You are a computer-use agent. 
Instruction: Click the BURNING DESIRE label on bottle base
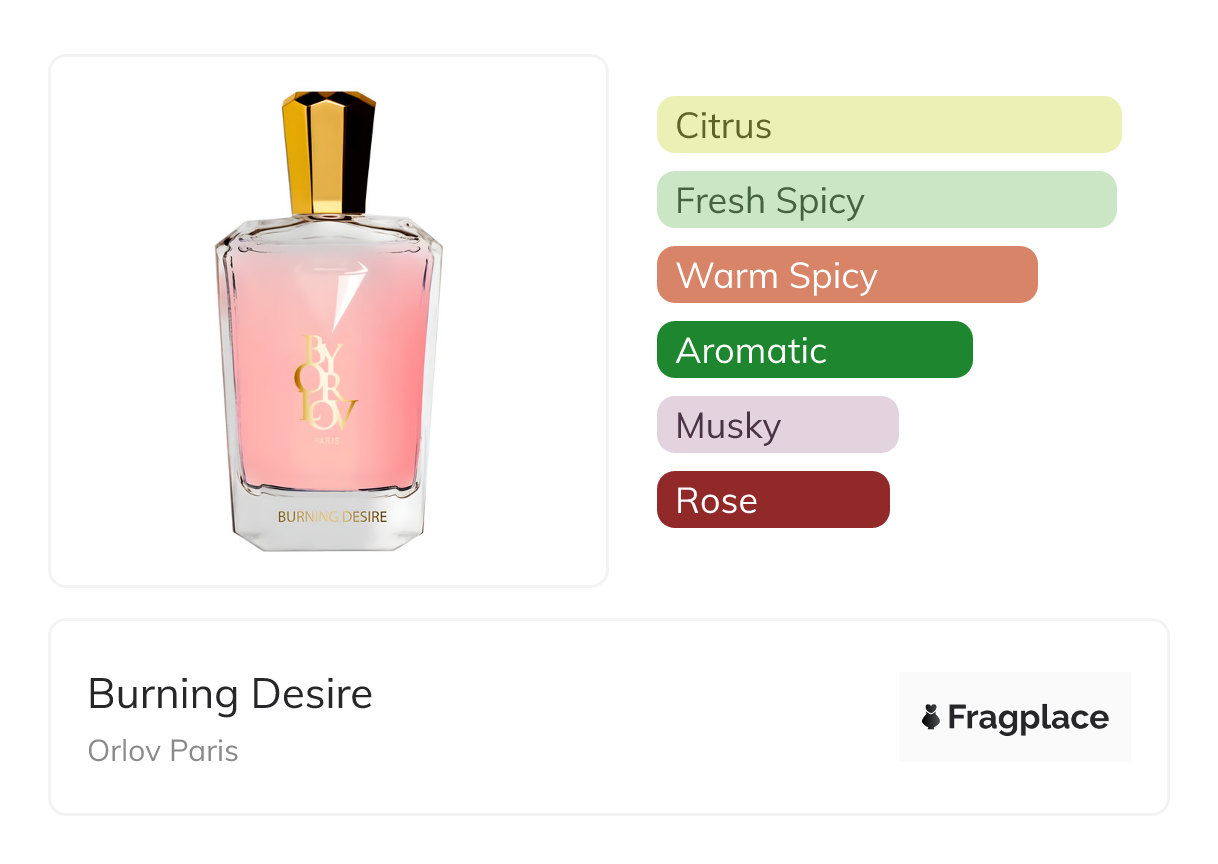332,517
